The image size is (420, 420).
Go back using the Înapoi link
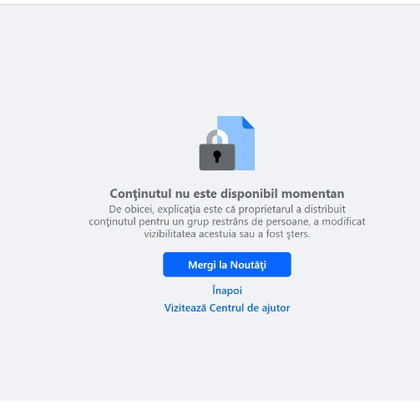[227, 290]
